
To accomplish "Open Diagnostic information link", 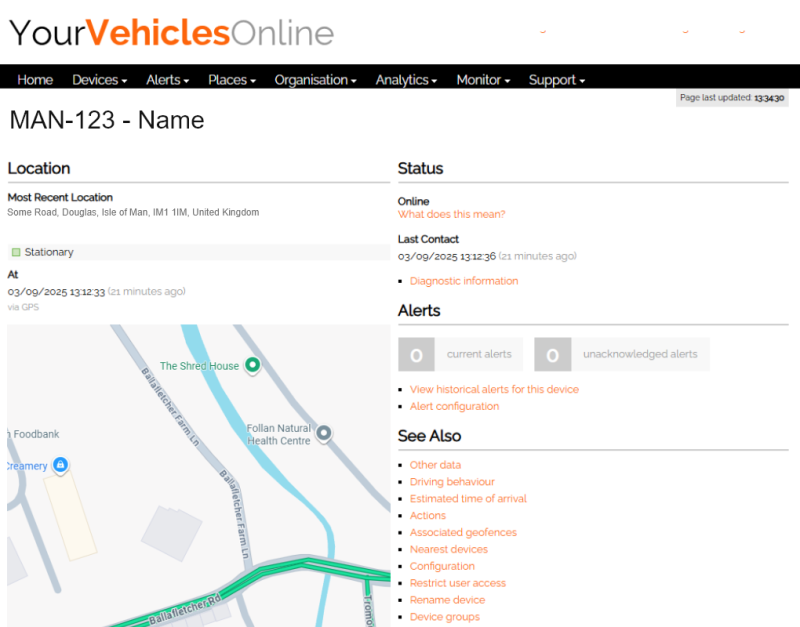I will click(464, 281).
